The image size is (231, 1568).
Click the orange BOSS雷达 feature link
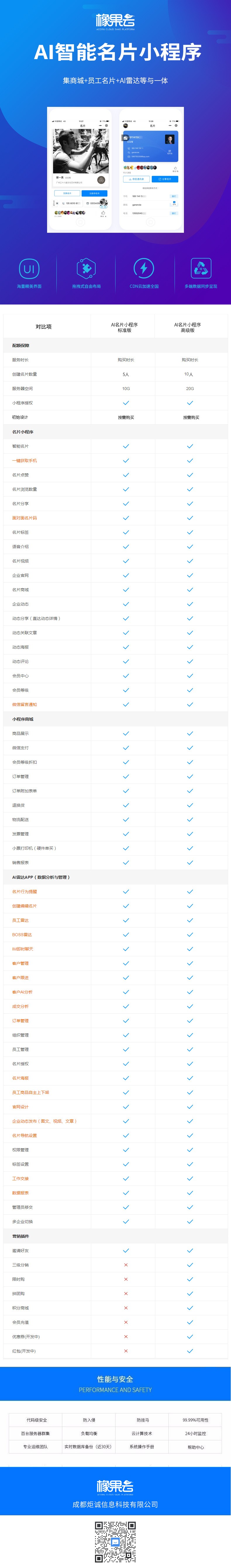[22, 934]
